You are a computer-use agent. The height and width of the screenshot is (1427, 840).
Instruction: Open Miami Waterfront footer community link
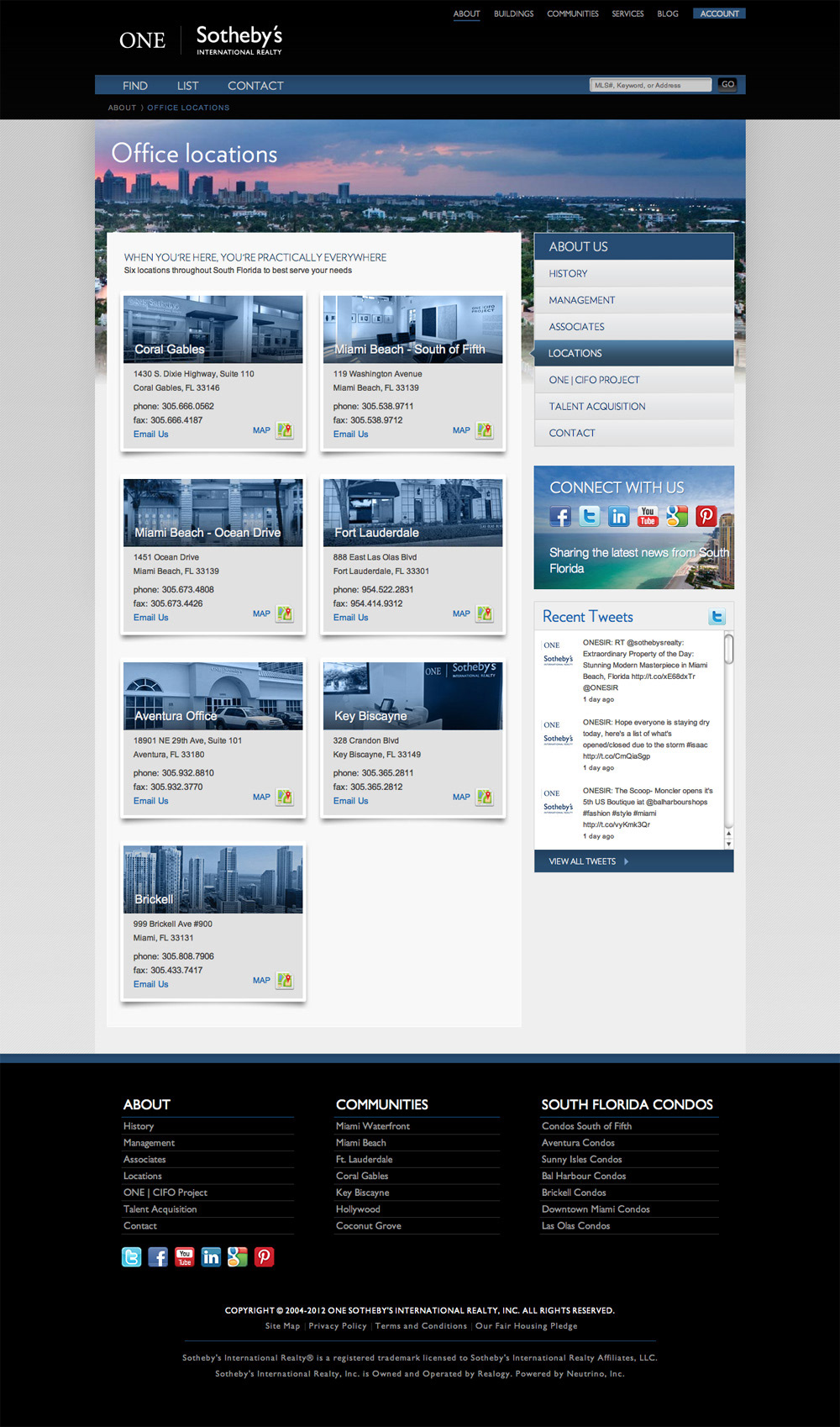373,1126
